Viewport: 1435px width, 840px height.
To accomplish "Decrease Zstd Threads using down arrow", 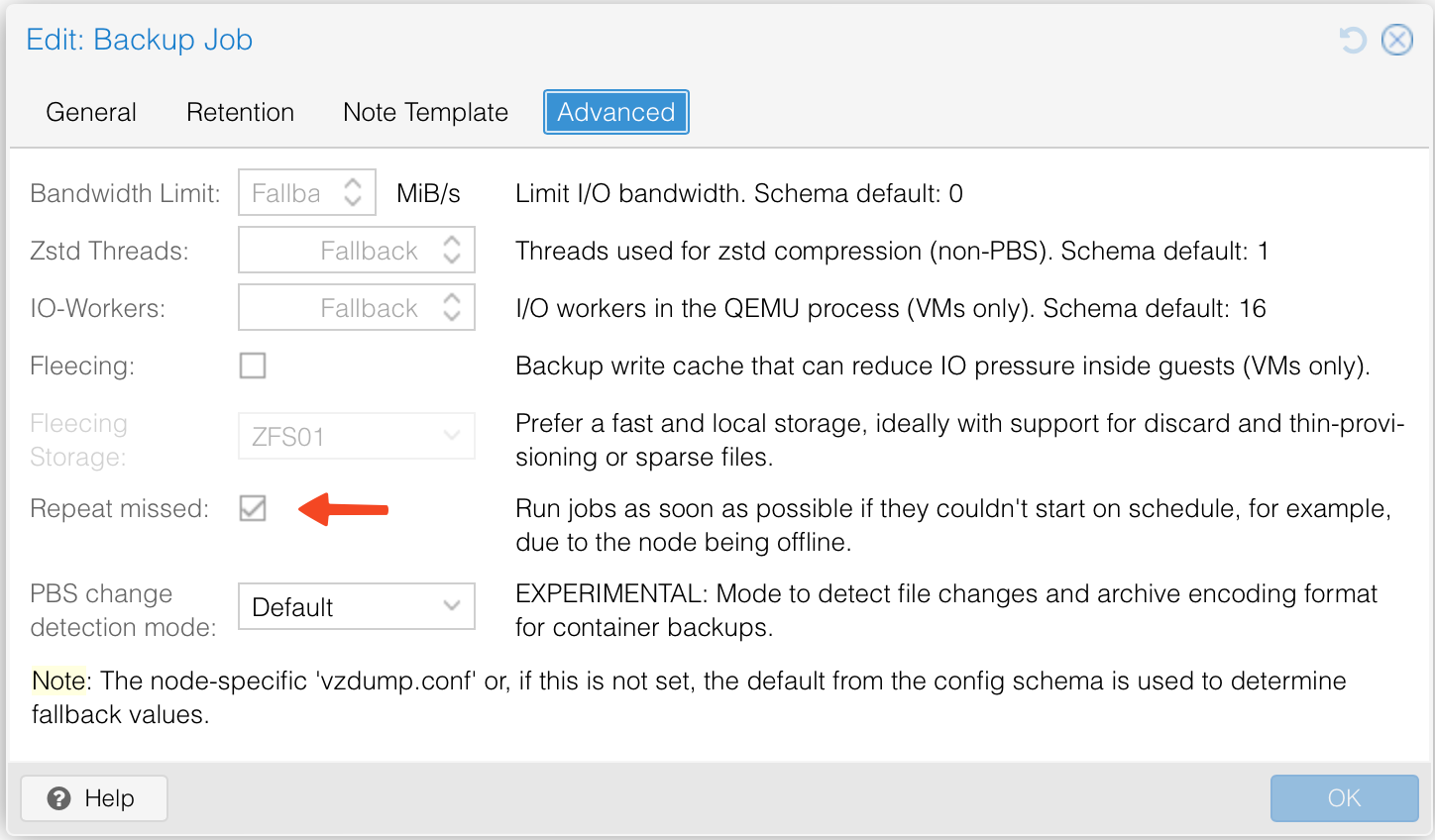I will click(452, 259).
